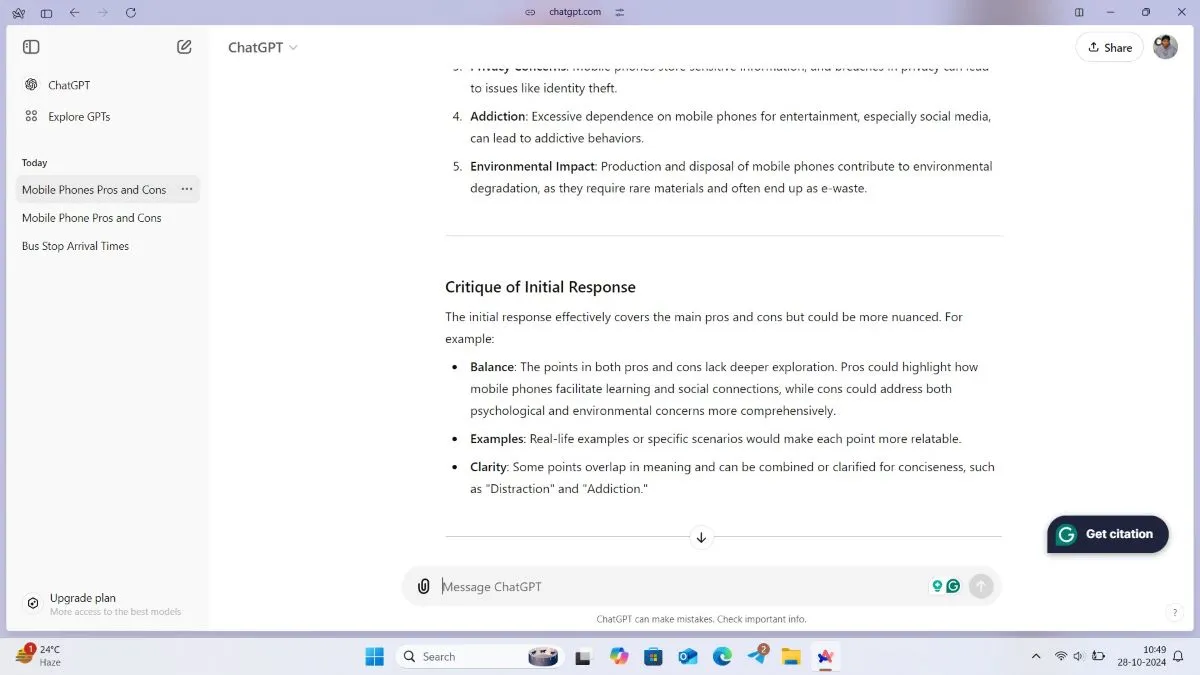Viewport: 1200px width, 675px height.
Task: Open Windows Start menu
Action: [374, 656]
